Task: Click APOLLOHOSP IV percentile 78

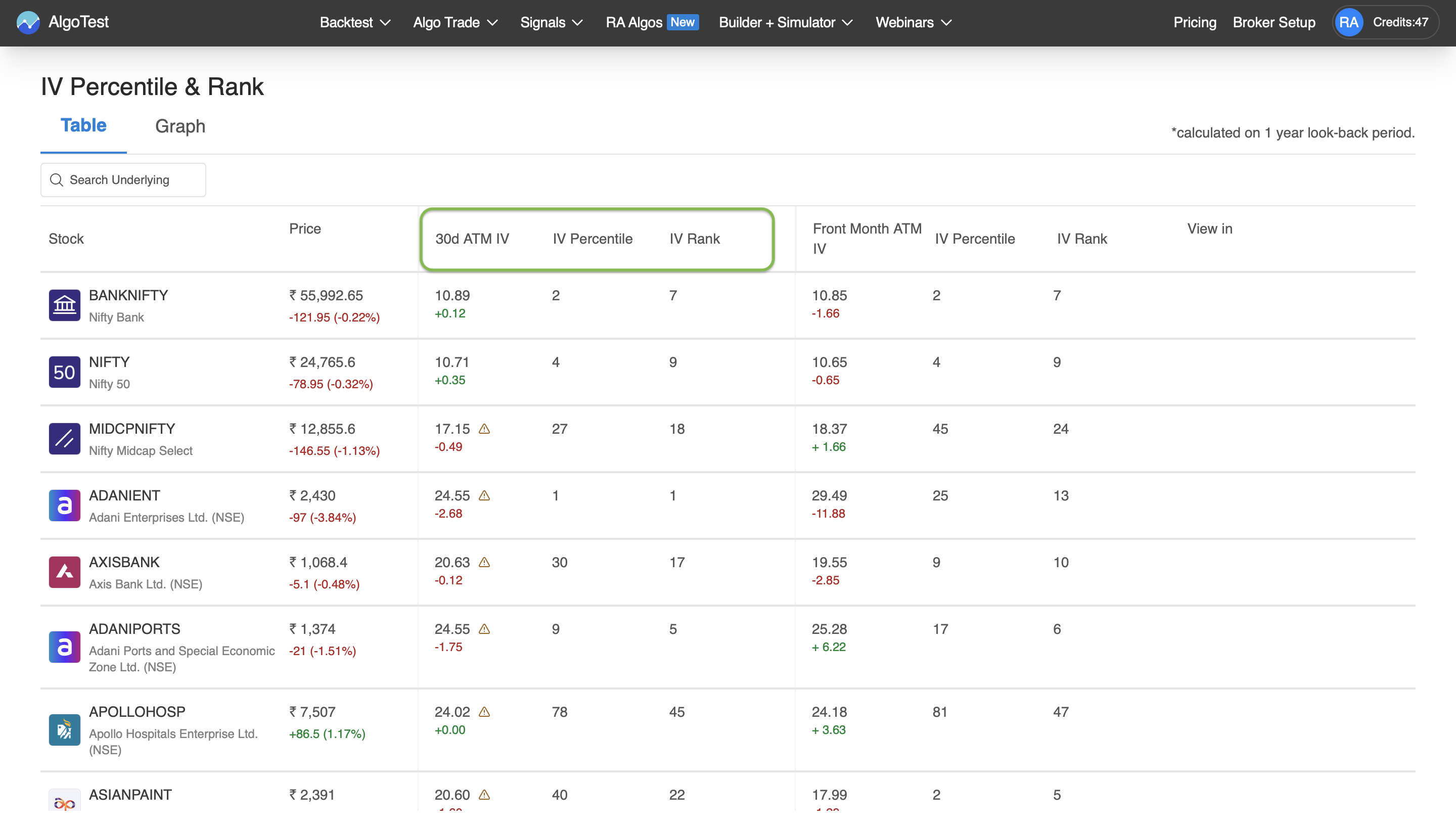Action: (559, 712)
